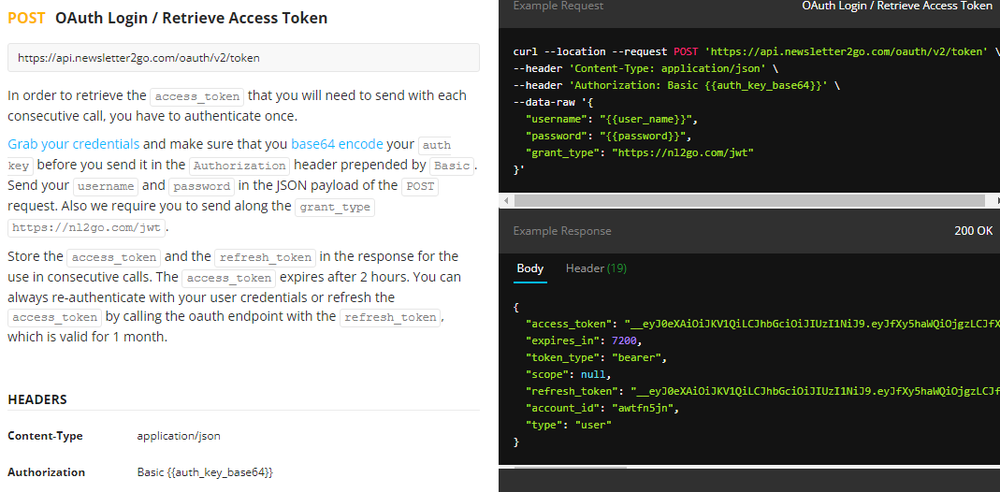Click the left arrow of code scrollbar
Image resolution: width=1000 pixels, height=492 pixels.
506,200
